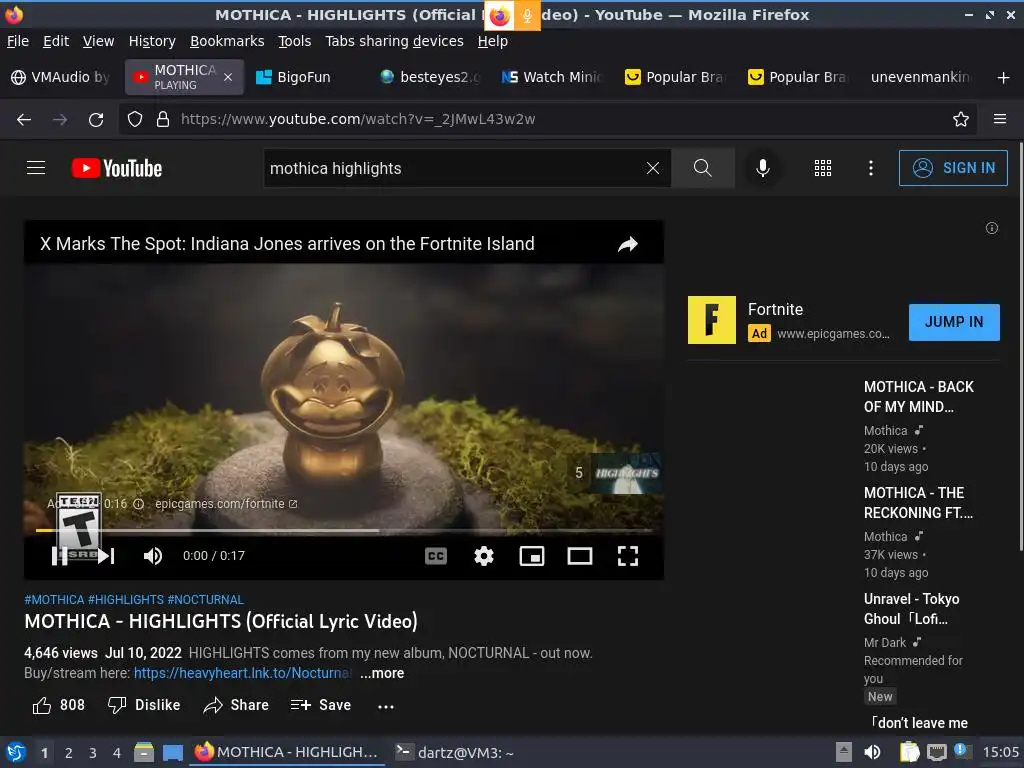Viewport: 1024px width, 768px height.
Task: Open the heavyheart.lnk.to/Nocturnal link
Action: click(242, 673)
